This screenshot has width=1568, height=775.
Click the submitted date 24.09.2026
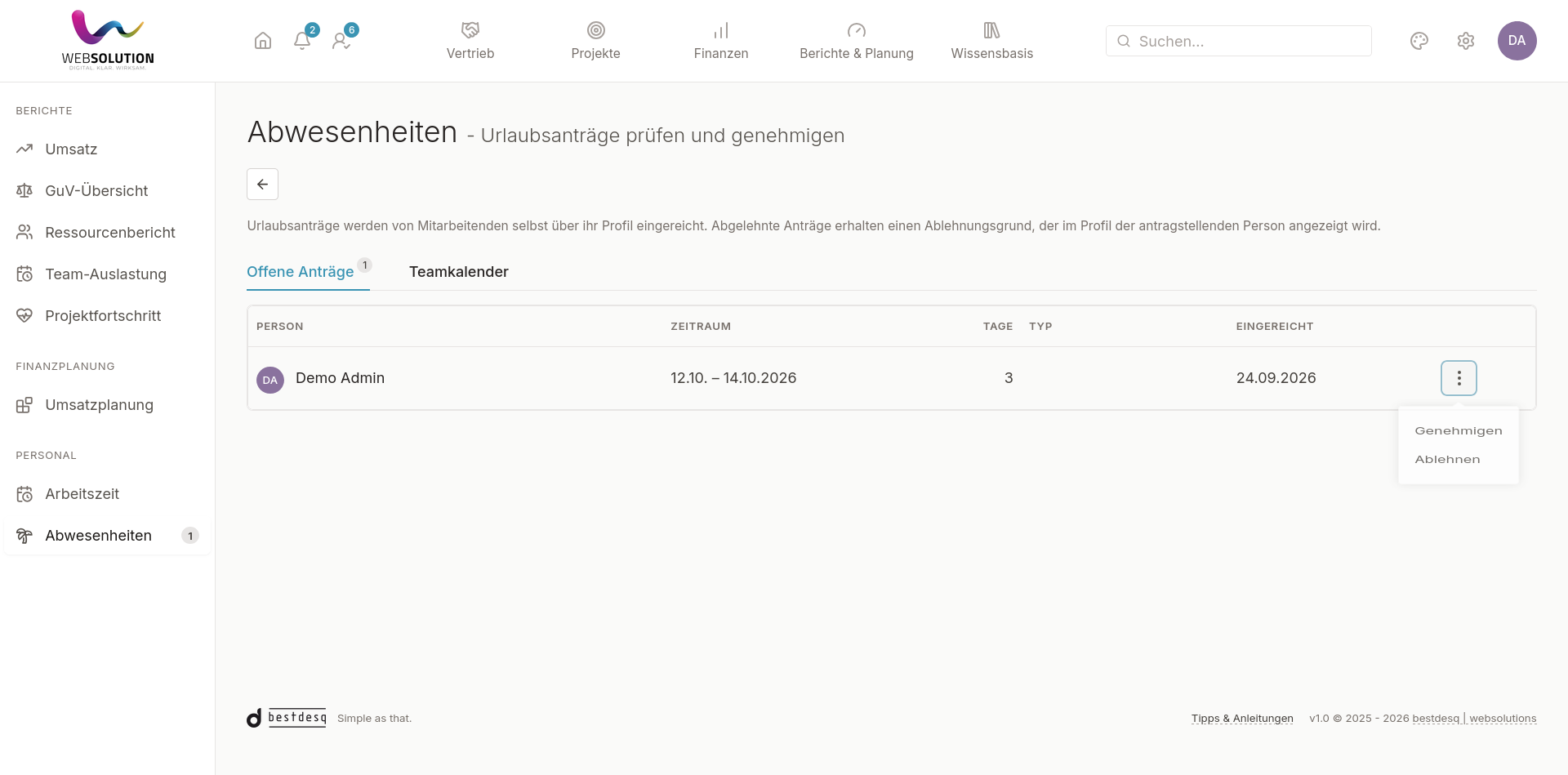(x=1276, y=378)
